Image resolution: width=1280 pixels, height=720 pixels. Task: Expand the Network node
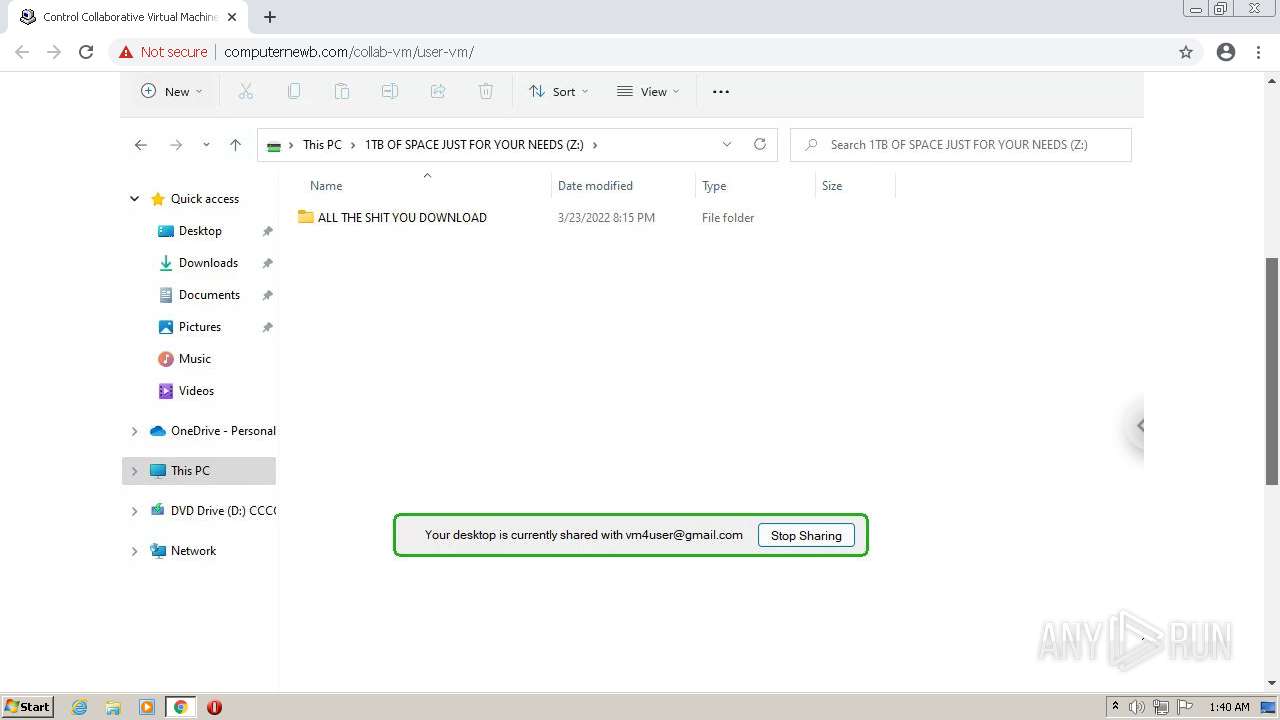(x=135, y=551)
